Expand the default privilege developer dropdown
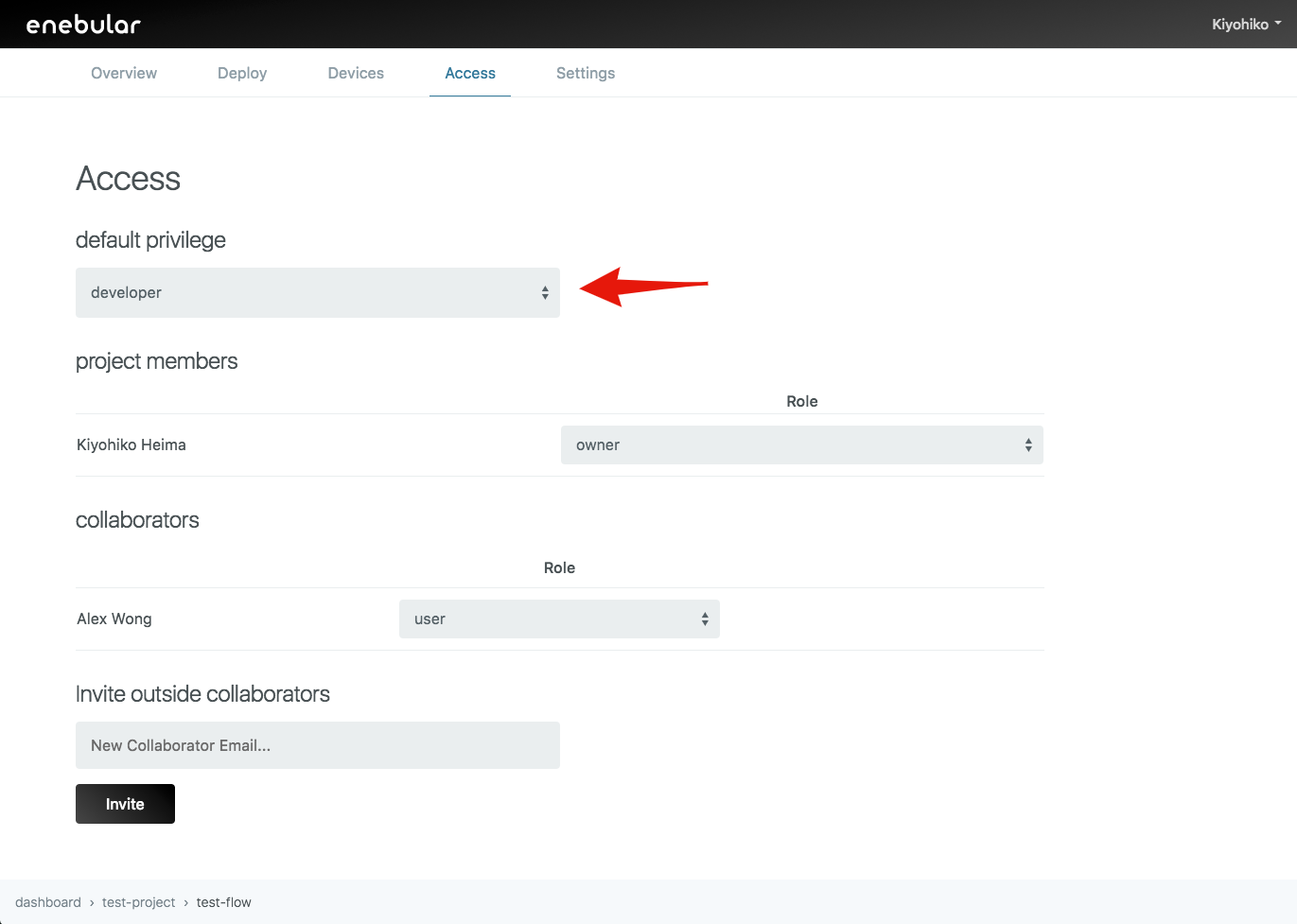This screenshot has width=1297, height=924. 318,293
